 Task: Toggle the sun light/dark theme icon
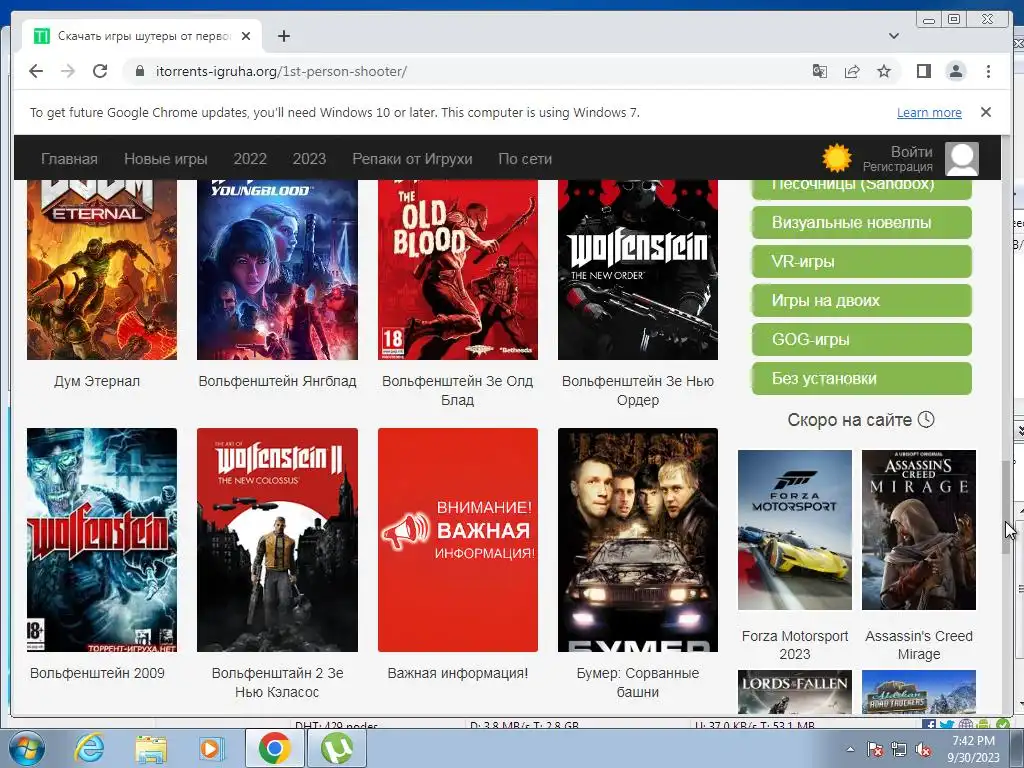(837, 158)
